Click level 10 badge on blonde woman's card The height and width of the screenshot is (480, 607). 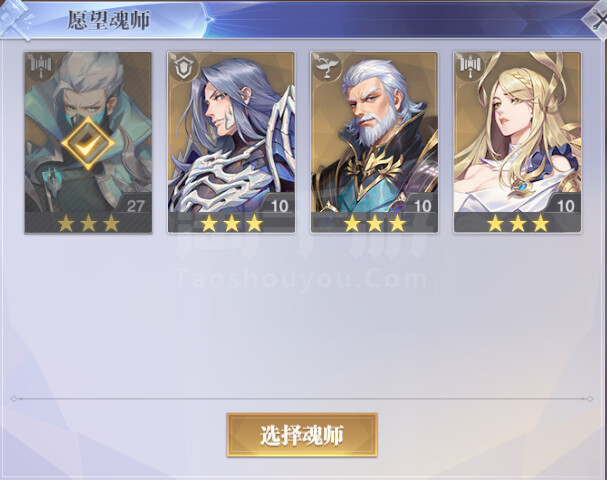[x=565, y=205]
